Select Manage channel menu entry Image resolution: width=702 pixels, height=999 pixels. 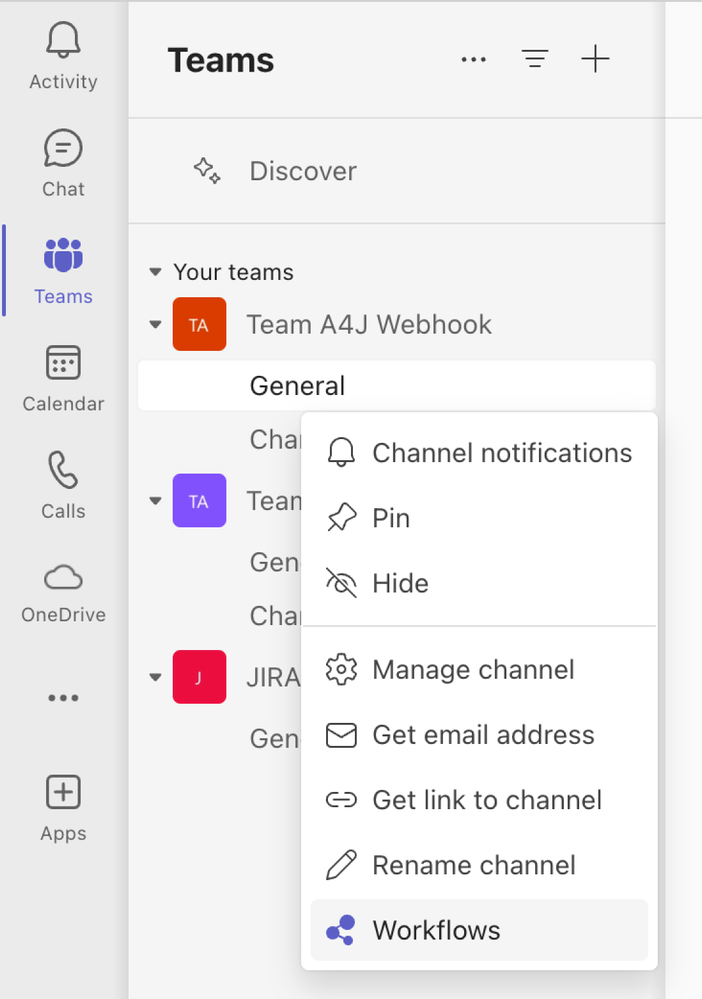[479, 670]
